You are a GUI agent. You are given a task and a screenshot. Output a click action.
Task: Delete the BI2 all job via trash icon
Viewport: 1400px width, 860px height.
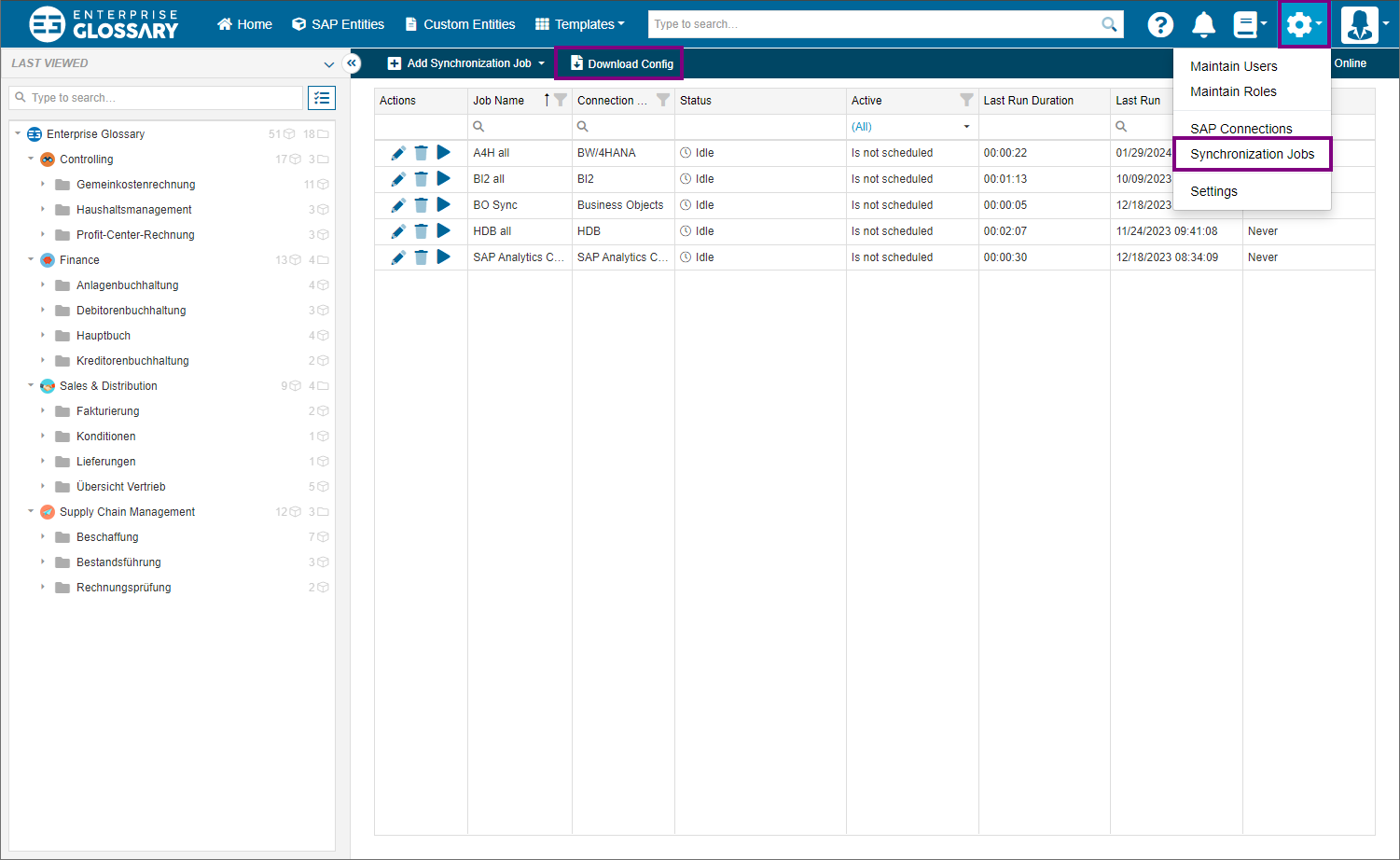coord(421,179)
